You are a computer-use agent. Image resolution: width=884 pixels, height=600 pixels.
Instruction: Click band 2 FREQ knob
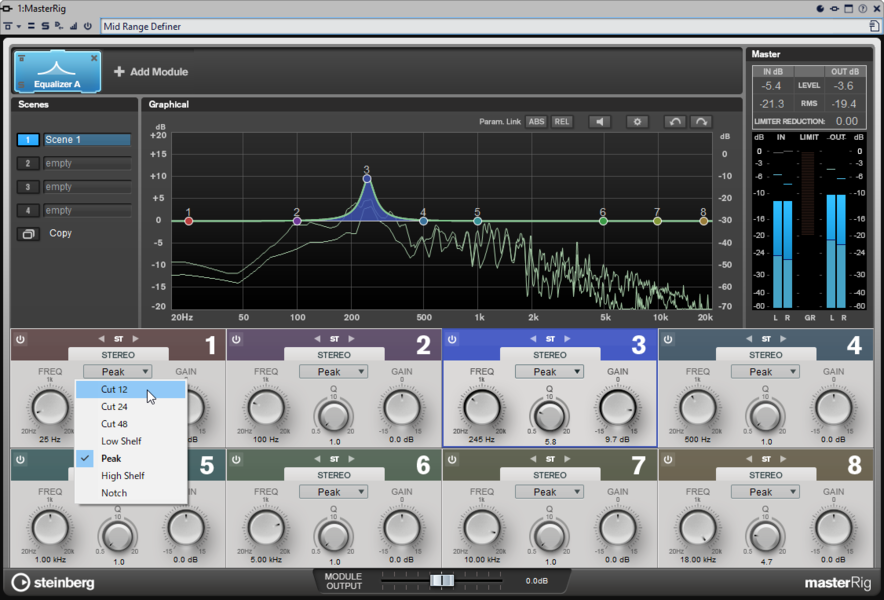click(x=266, y=408)
